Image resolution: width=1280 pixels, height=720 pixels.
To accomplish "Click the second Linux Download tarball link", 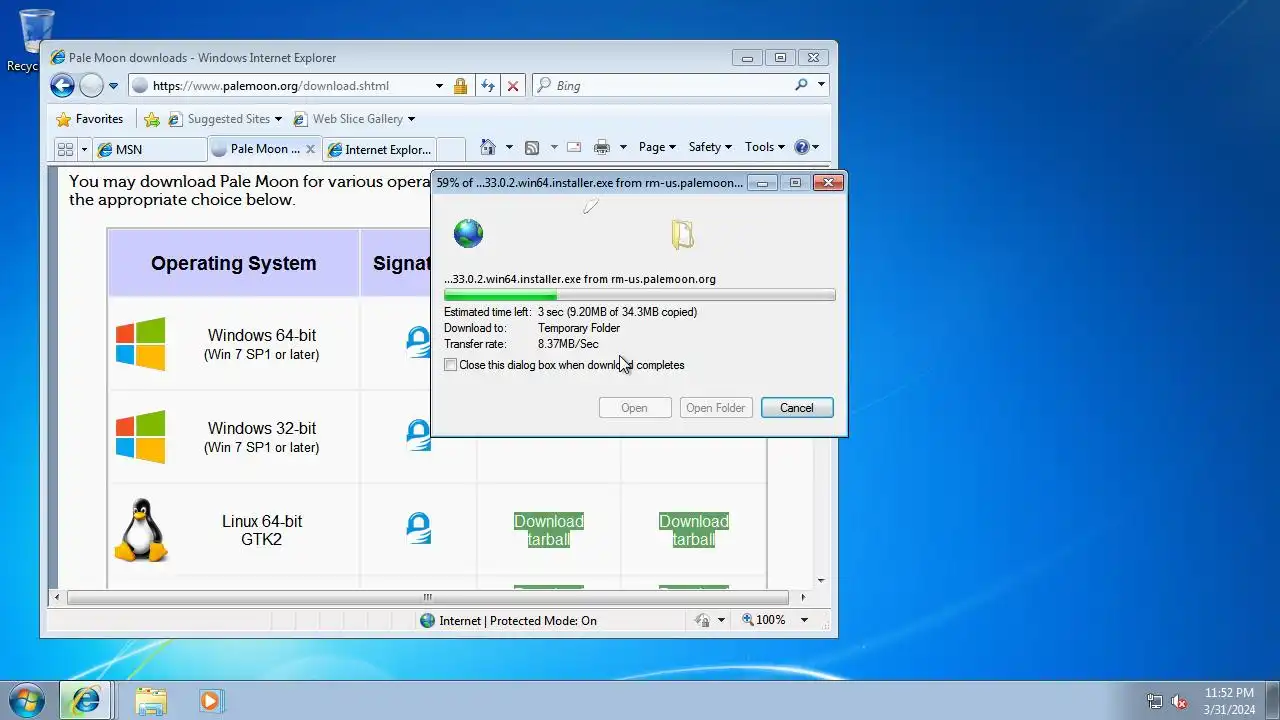I will coord(694,530).
